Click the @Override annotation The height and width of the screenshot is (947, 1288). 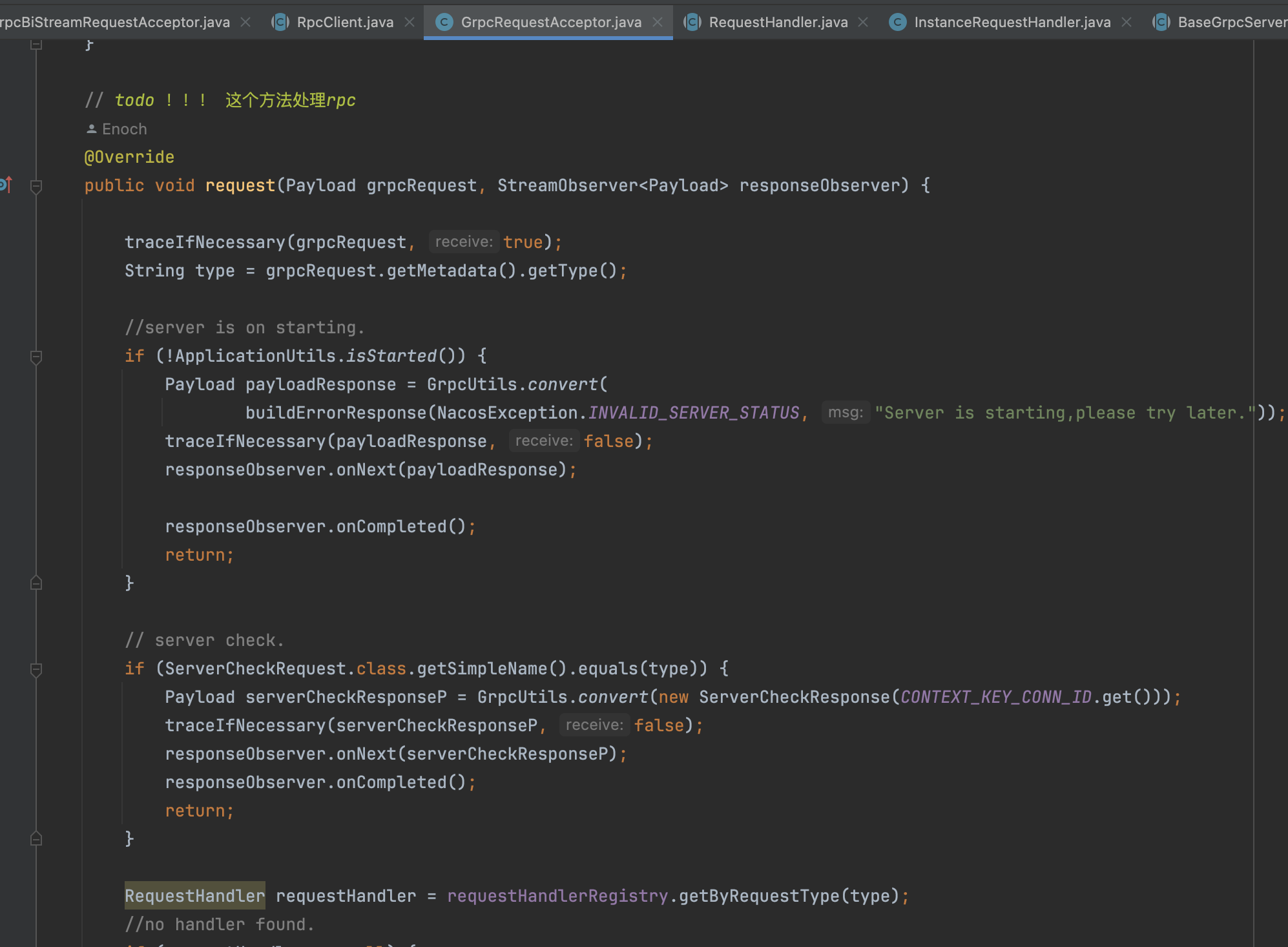click(x=129, y=157)
